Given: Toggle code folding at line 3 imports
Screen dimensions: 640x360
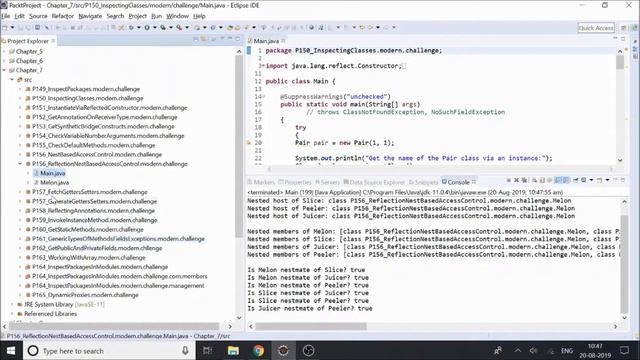Looking at the screenshot, I should point(263,66).
